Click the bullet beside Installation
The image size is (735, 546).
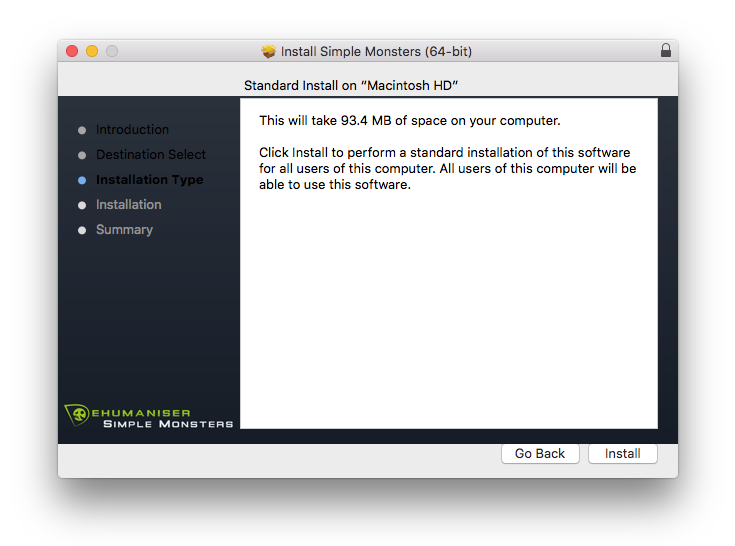82,205
